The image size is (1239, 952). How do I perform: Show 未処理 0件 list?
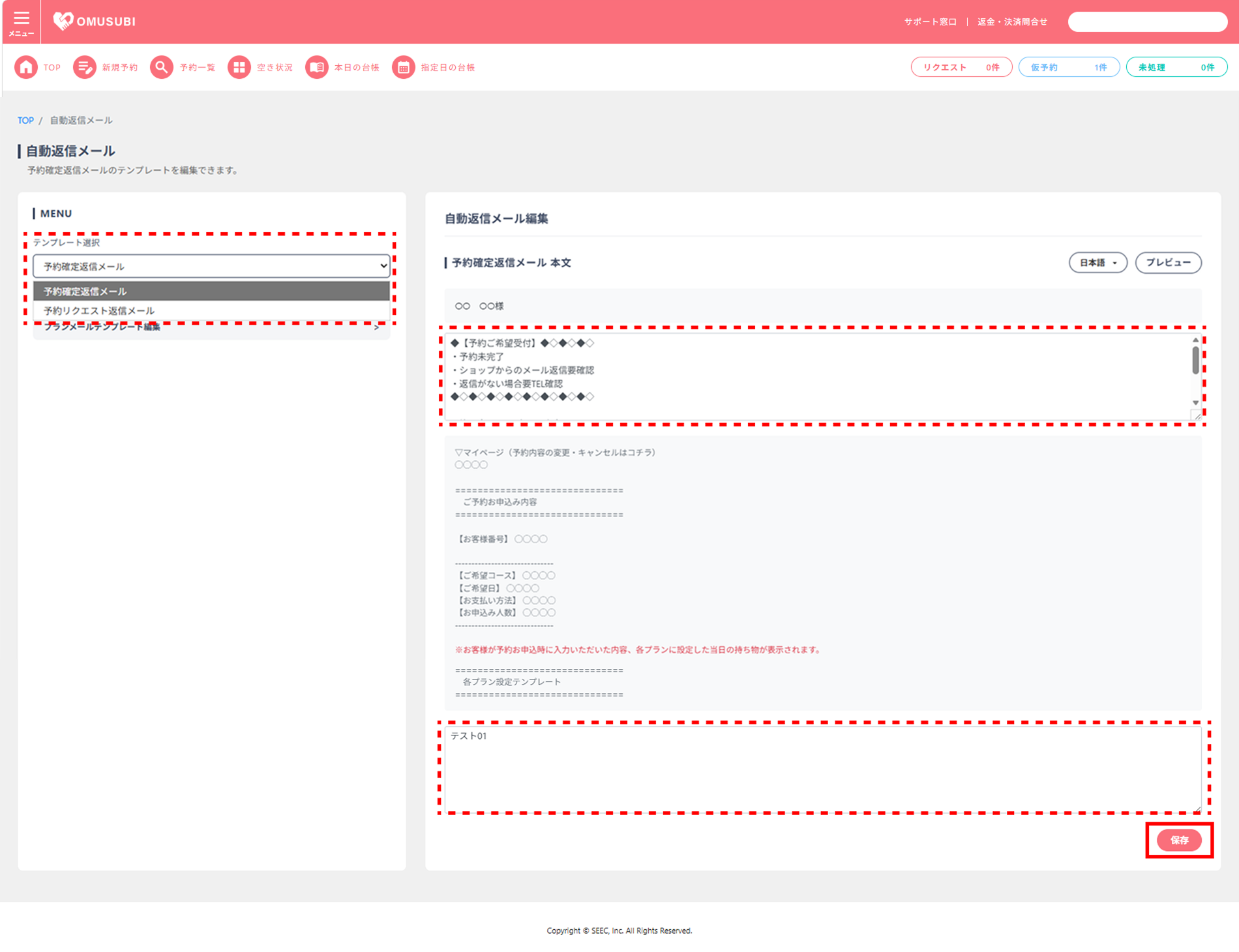(1176, 67)
